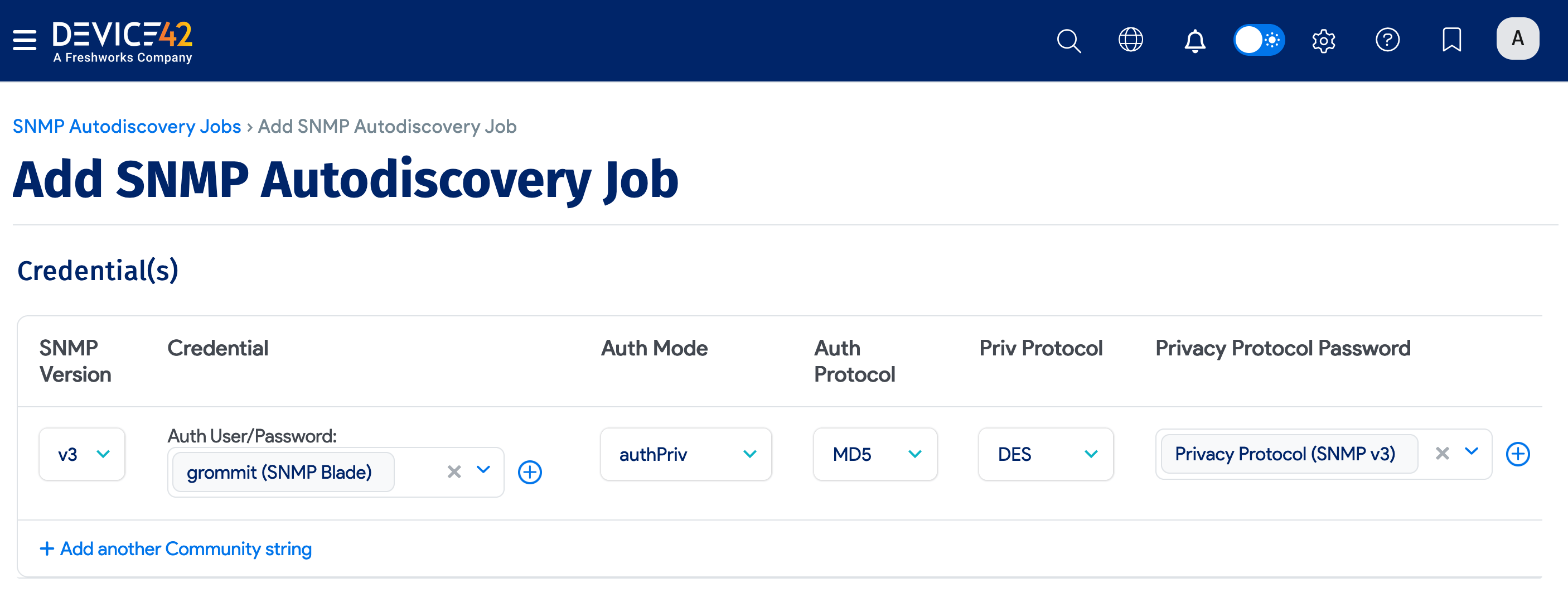Click the Privacy Protocol password field
The image size is (1568, 597).
pos(1288,454)
